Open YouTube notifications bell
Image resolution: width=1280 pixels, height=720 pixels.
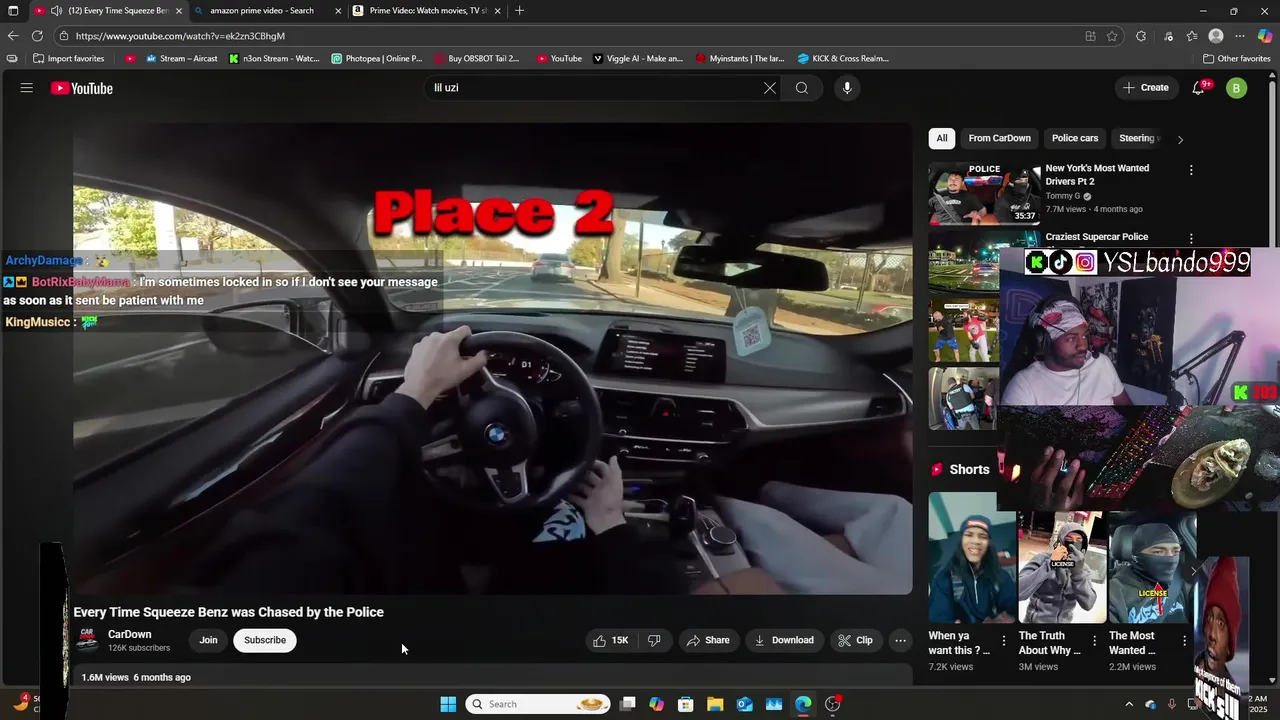click(x=1199, y=88)
